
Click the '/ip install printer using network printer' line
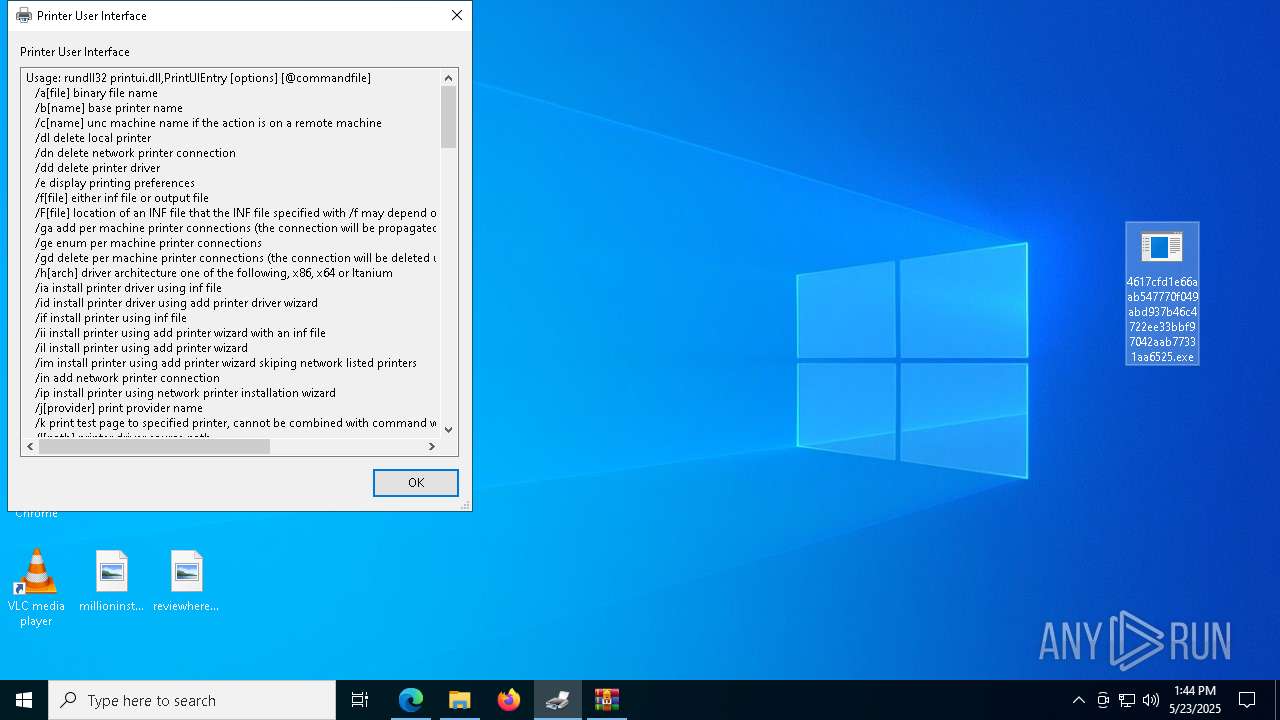pos(185,393)
